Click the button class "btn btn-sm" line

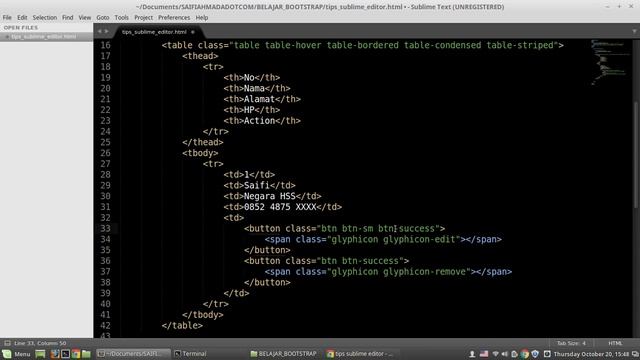tap(344, 229)
